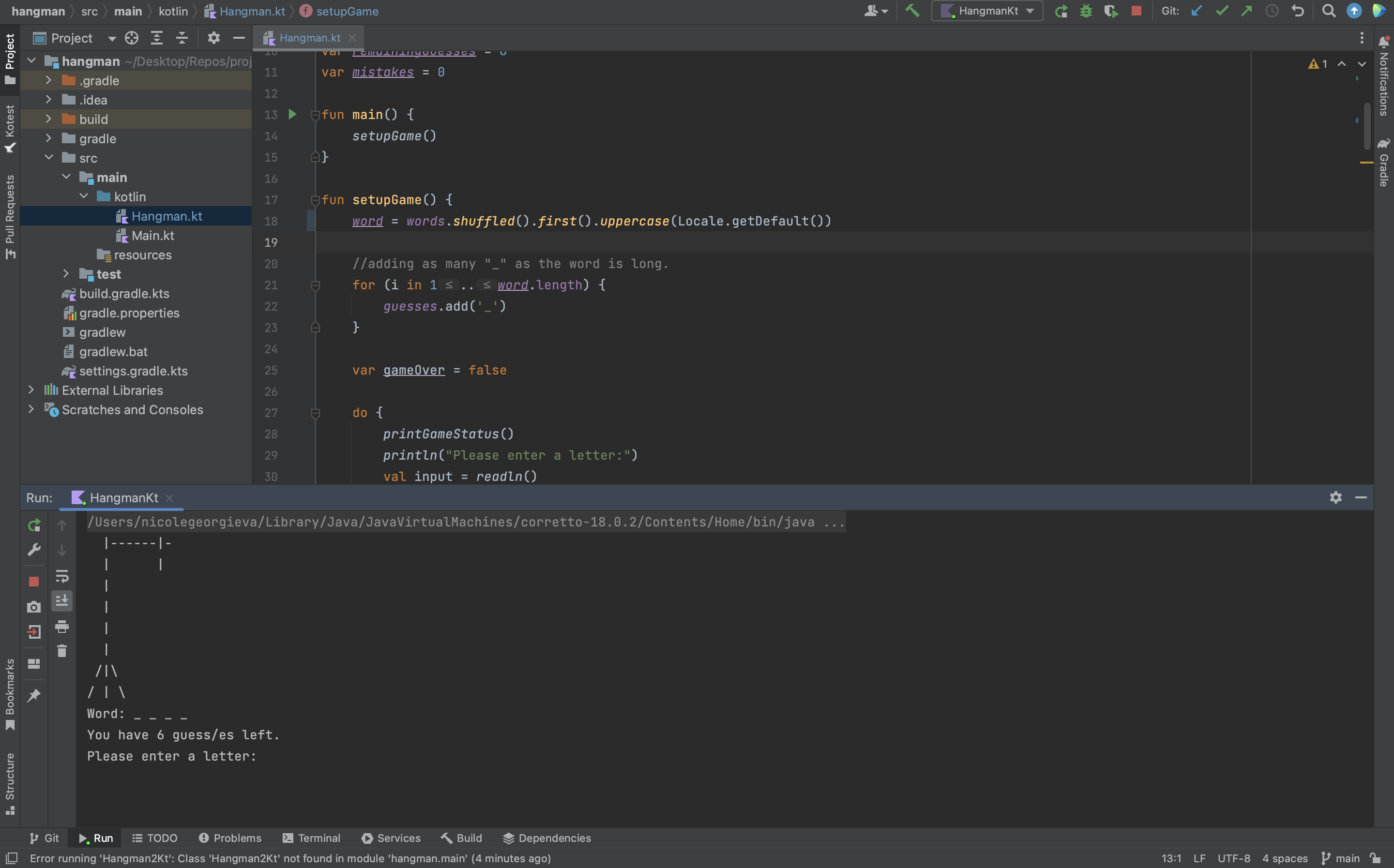1394x868 pixels.
Task: Click the setupGame breadcrumb in the navigation bar
Action: (x=347, y=11)
